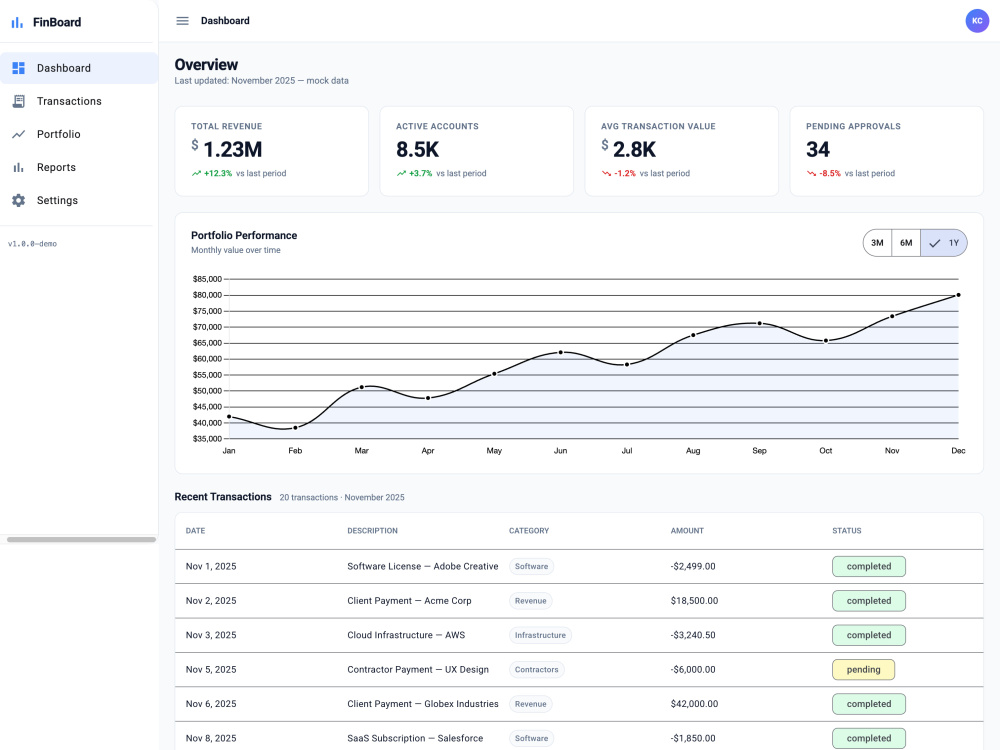Click the Avg Transaction Value downward trend arrow

click(607, 173)
